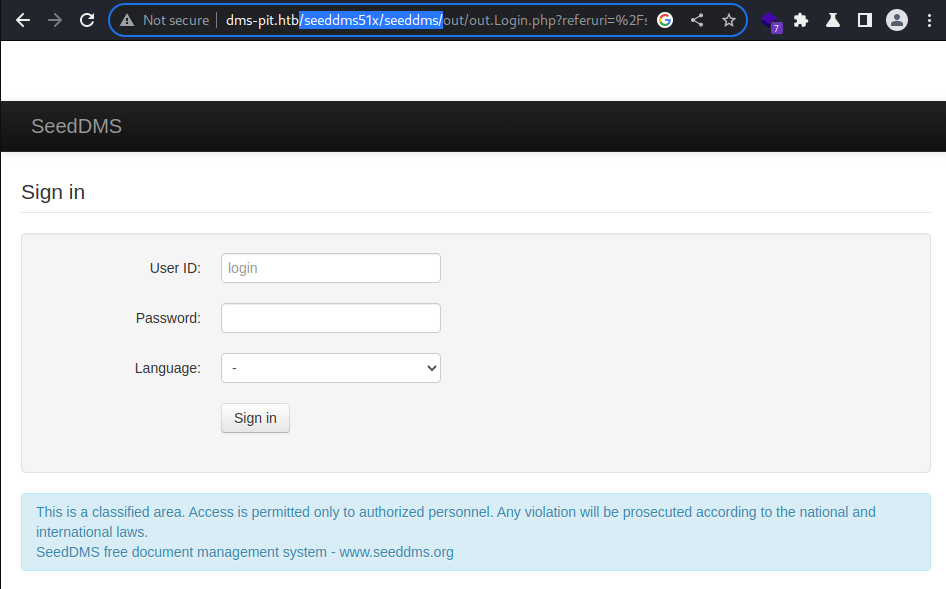The width and height of the screenshot is (946, 589).
Task: Focus the Password field
Action: pyautogui.click(x=331, y=318)
